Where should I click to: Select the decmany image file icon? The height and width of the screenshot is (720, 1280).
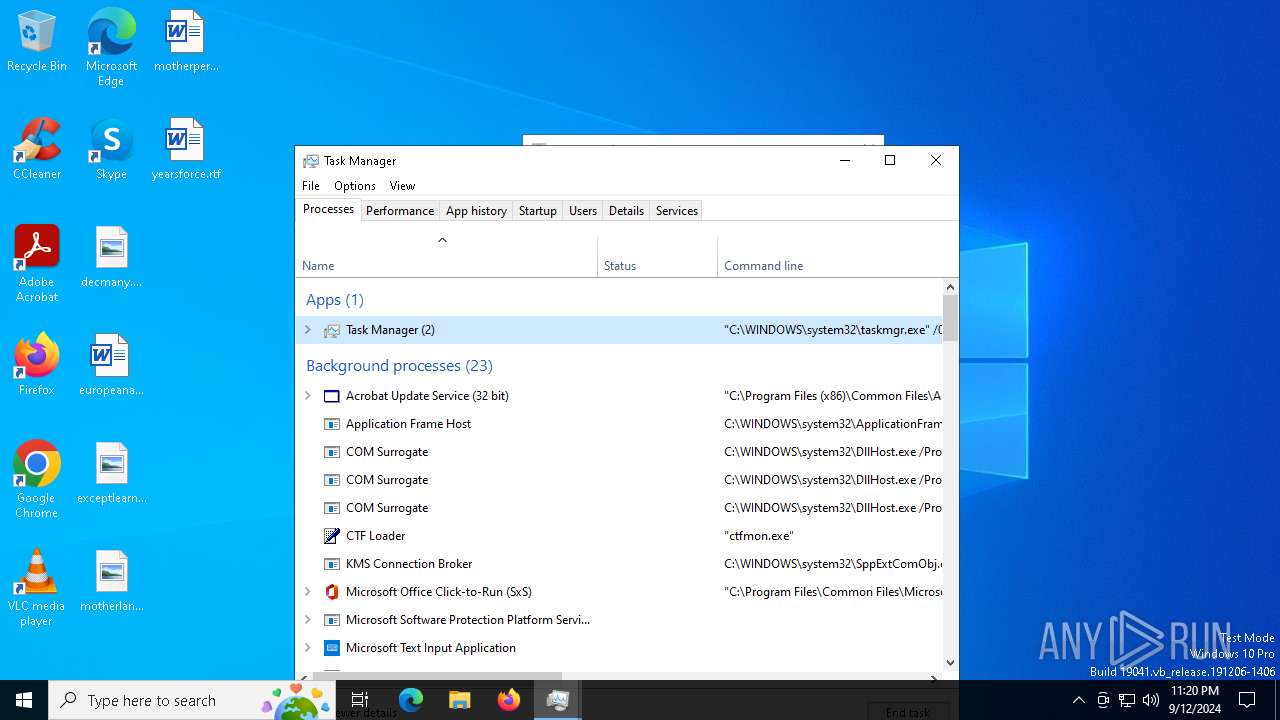click(111, 257)
